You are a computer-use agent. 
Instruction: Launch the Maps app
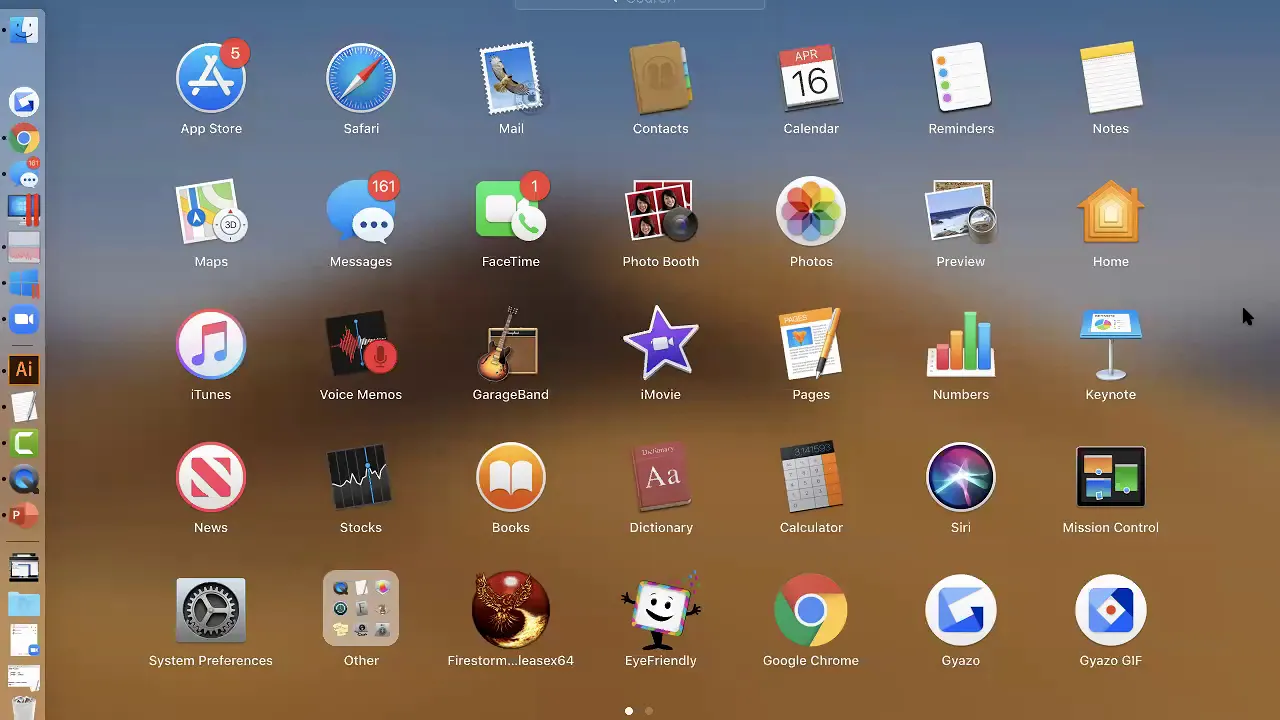(211, 211)
